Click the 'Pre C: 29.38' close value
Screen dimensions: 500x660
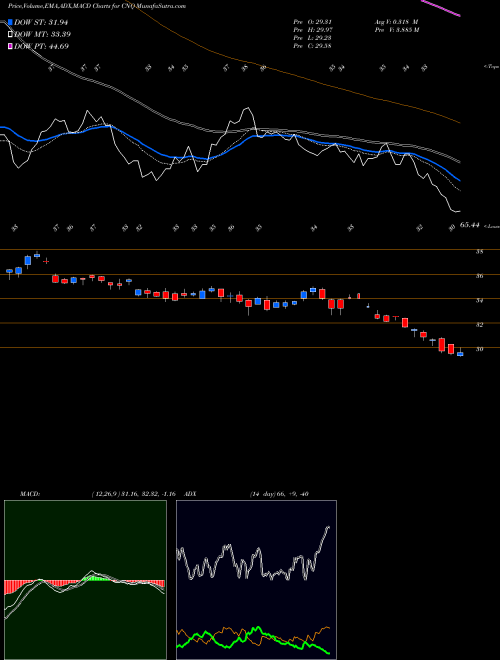coord(312,46)
